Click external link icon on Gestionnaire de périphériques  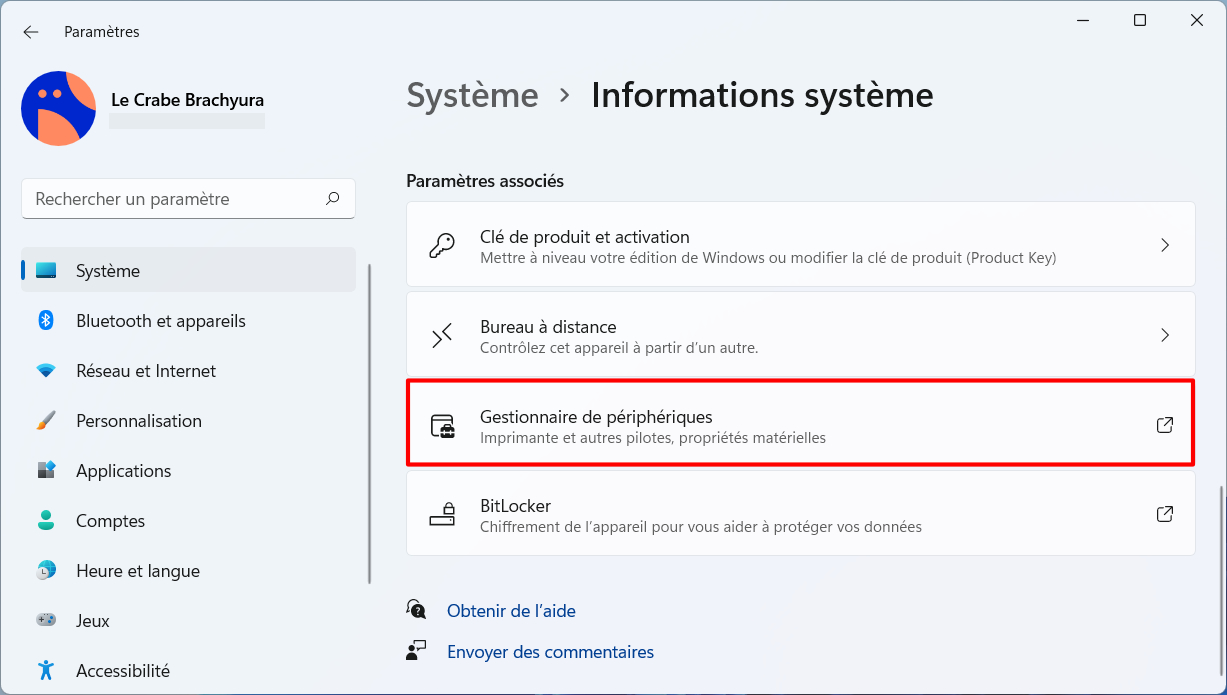[1165, 425]
